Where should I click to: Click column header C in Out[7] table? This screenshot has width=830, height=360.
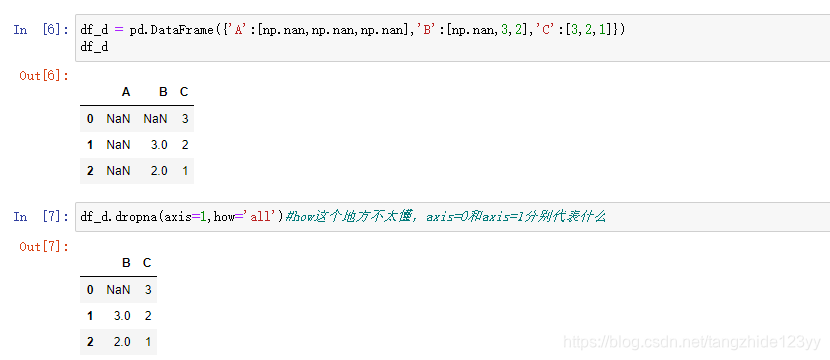[x=147, y=263]
